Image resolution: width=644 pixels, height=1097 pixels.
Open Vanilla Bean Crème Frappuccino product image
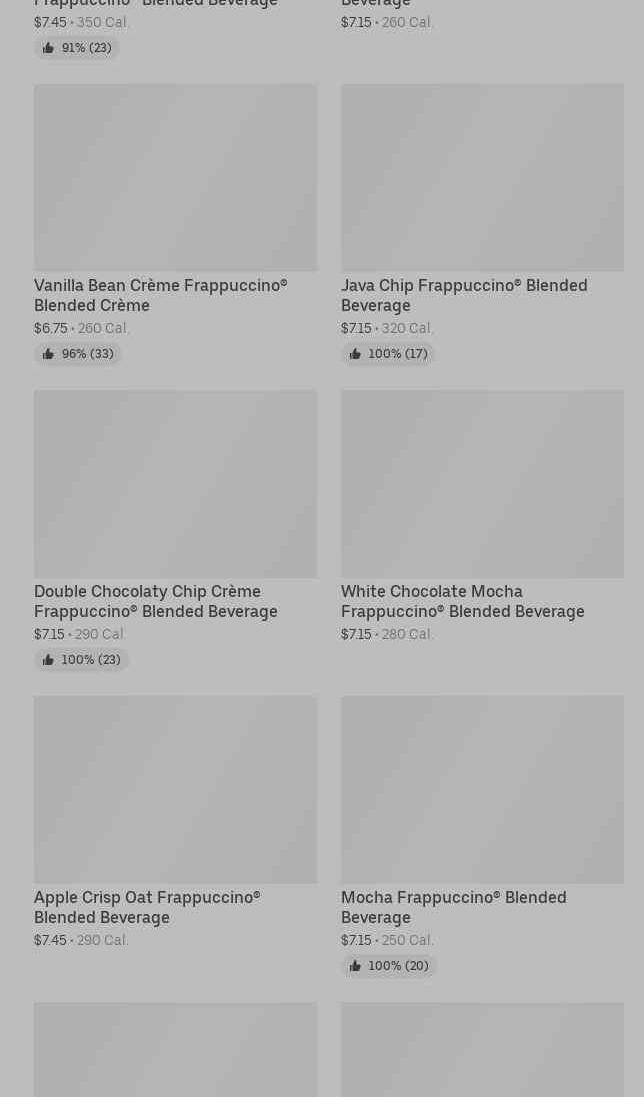175,177
